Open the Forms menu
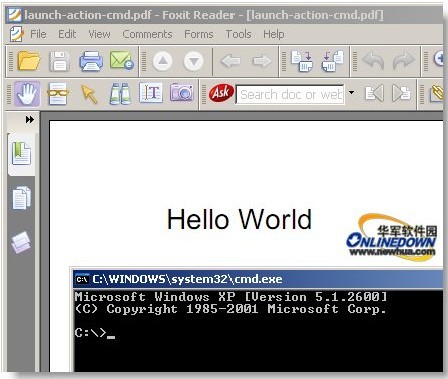The width and height of the screenshot is (448, 379). pyautogui.click(x=199, y=34)
